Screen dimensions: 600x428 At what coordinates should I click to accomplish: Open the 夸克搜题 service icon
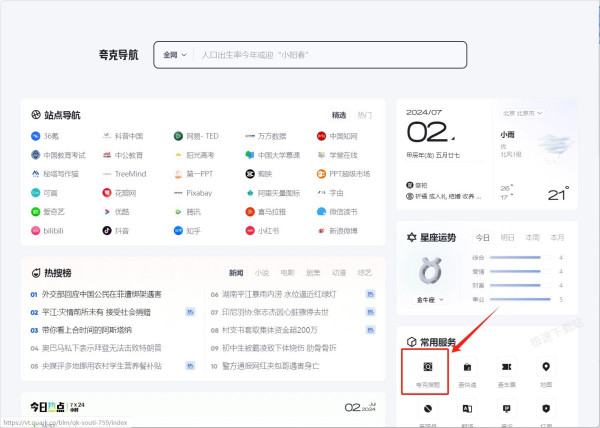coord(427,367)
